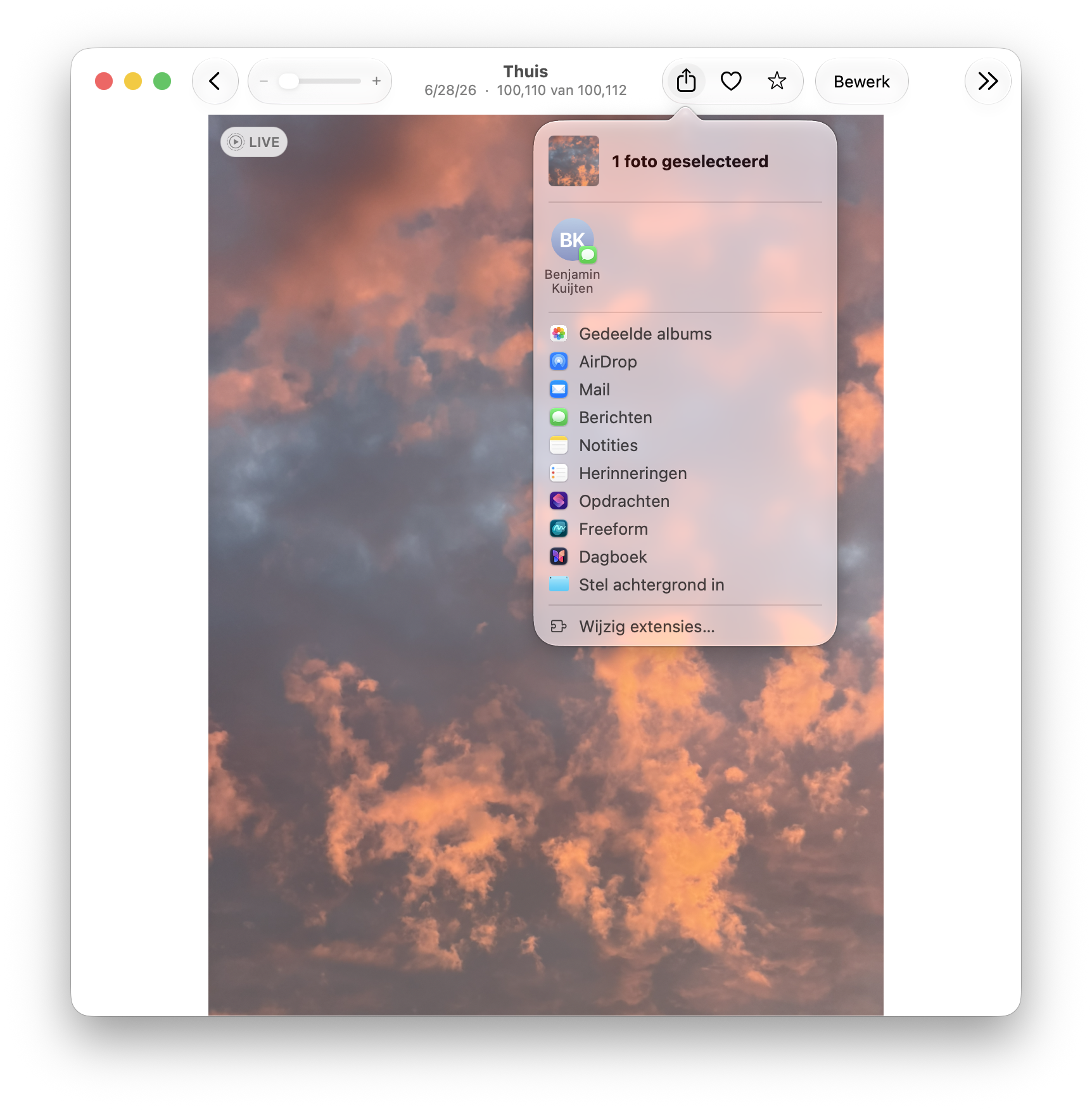Expand hidden toolbar items via double chevron
This screenshot has height=1110, width=1092.
(x=987, y=81)
